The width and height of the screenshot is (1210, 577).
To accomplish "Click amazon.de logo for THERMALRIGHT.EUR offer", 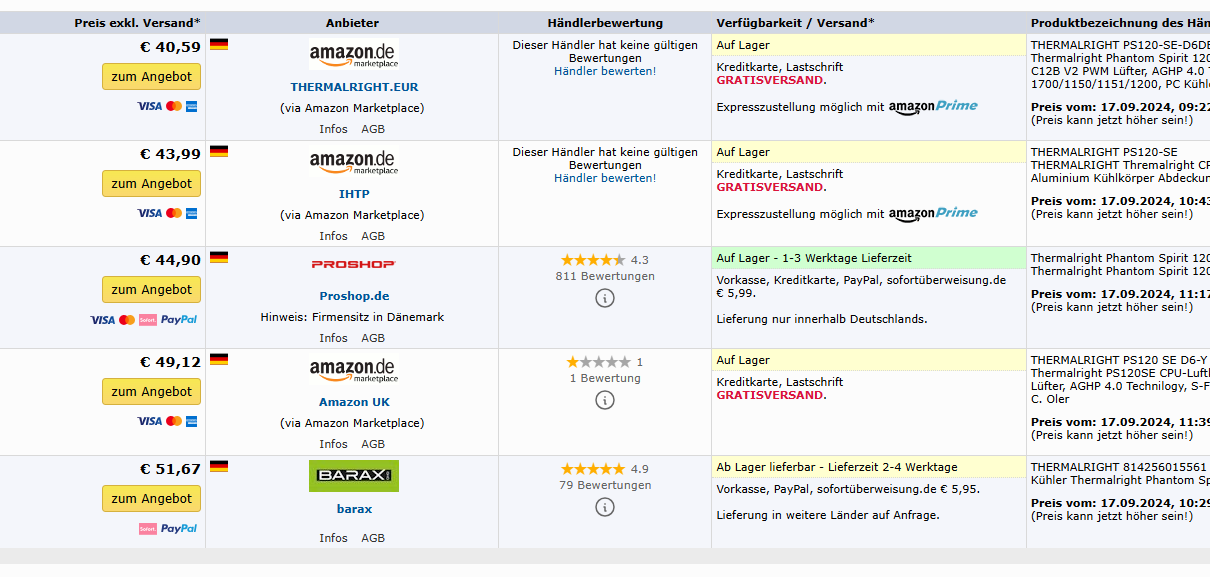I will point(352,55).
